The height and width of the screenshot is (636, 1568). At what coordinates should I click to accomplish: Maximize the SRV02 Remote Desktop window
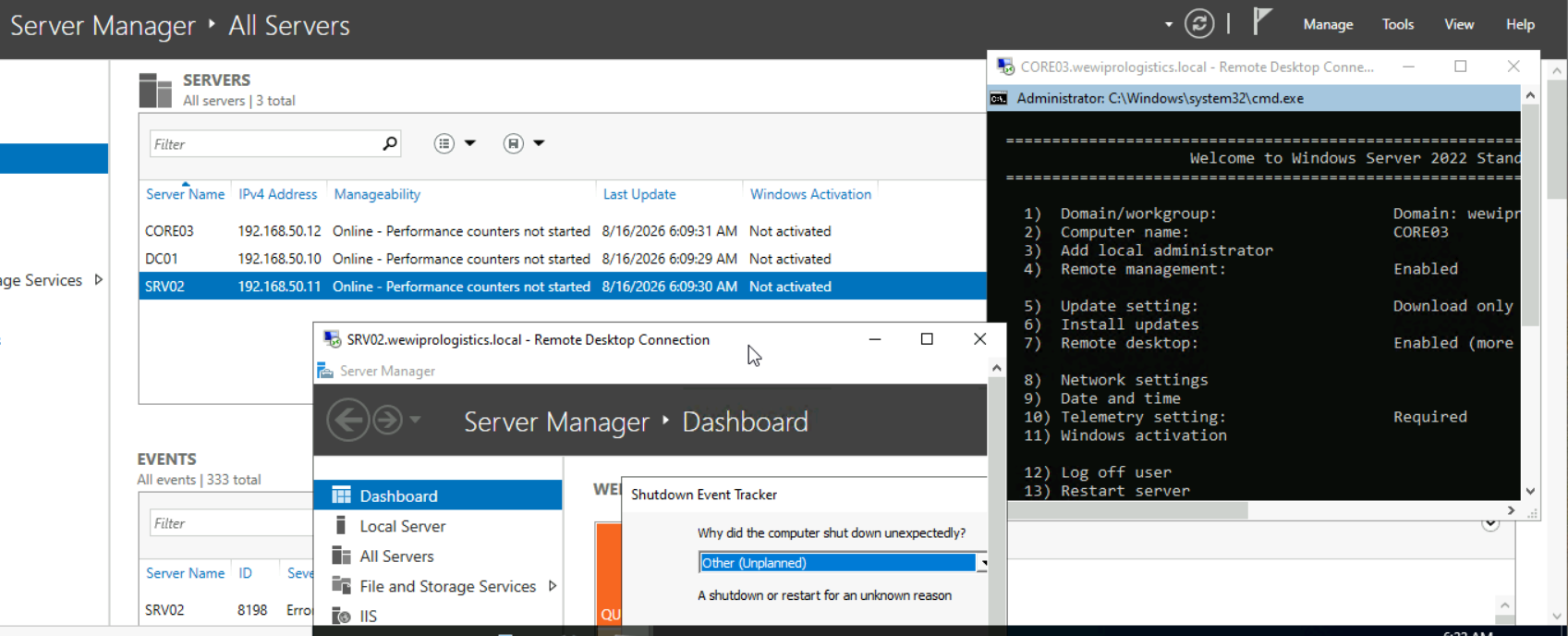coord(927,339)
